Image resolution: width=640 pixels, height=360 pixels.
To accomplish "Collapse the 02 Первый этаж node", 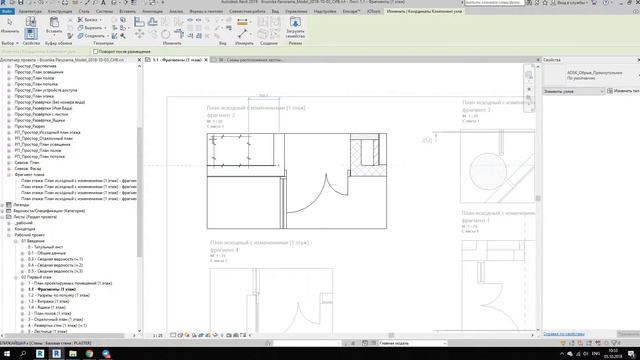I will coord(16,277).
